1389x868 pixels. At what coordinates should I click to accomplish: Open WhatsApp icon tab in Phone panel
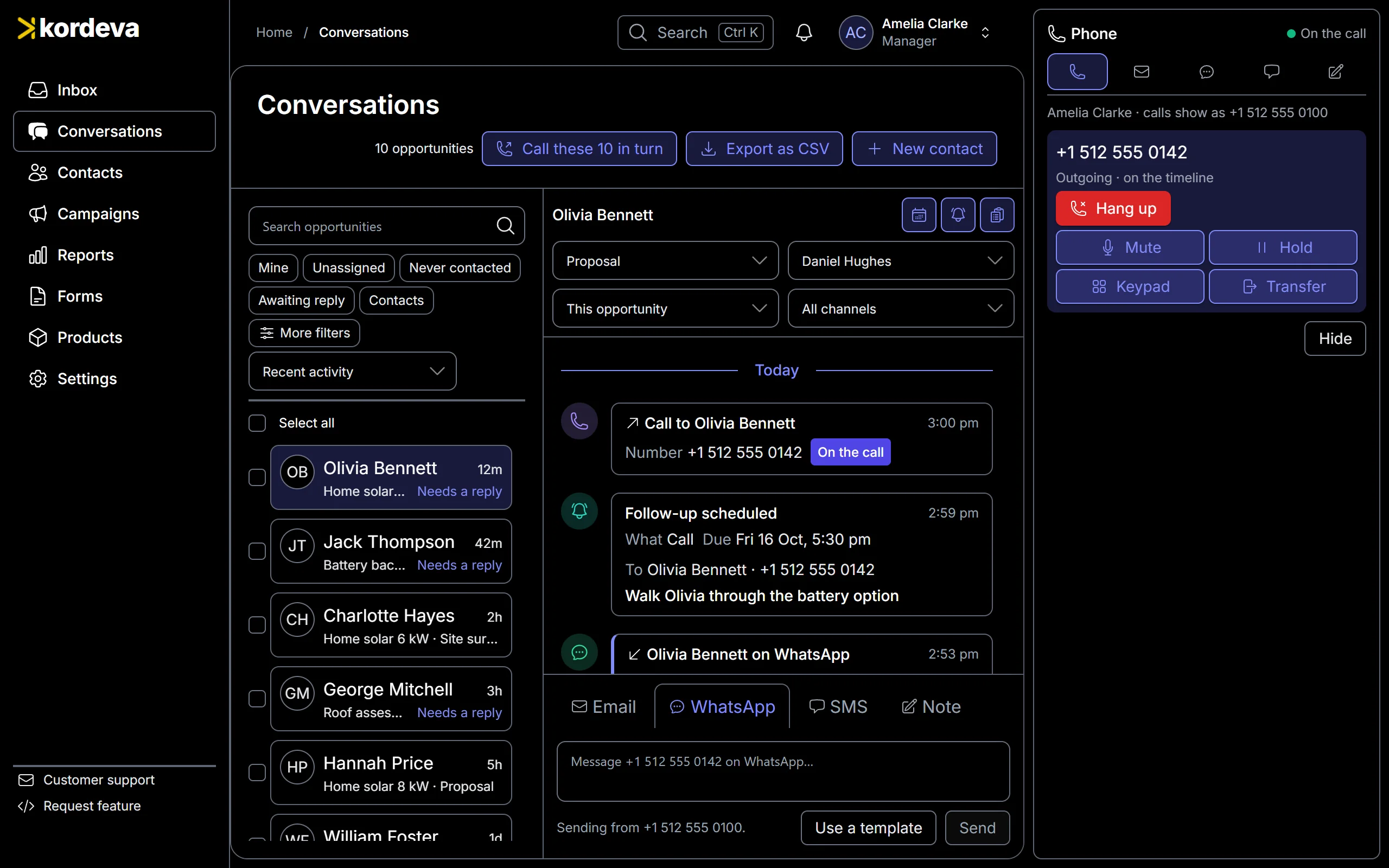1207,72
